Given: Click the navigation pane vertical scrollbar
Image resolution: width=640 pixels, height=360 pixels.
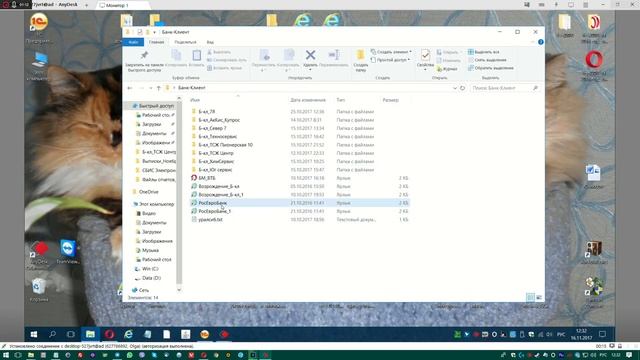Looking at the screenshot, I should [179, 194].
